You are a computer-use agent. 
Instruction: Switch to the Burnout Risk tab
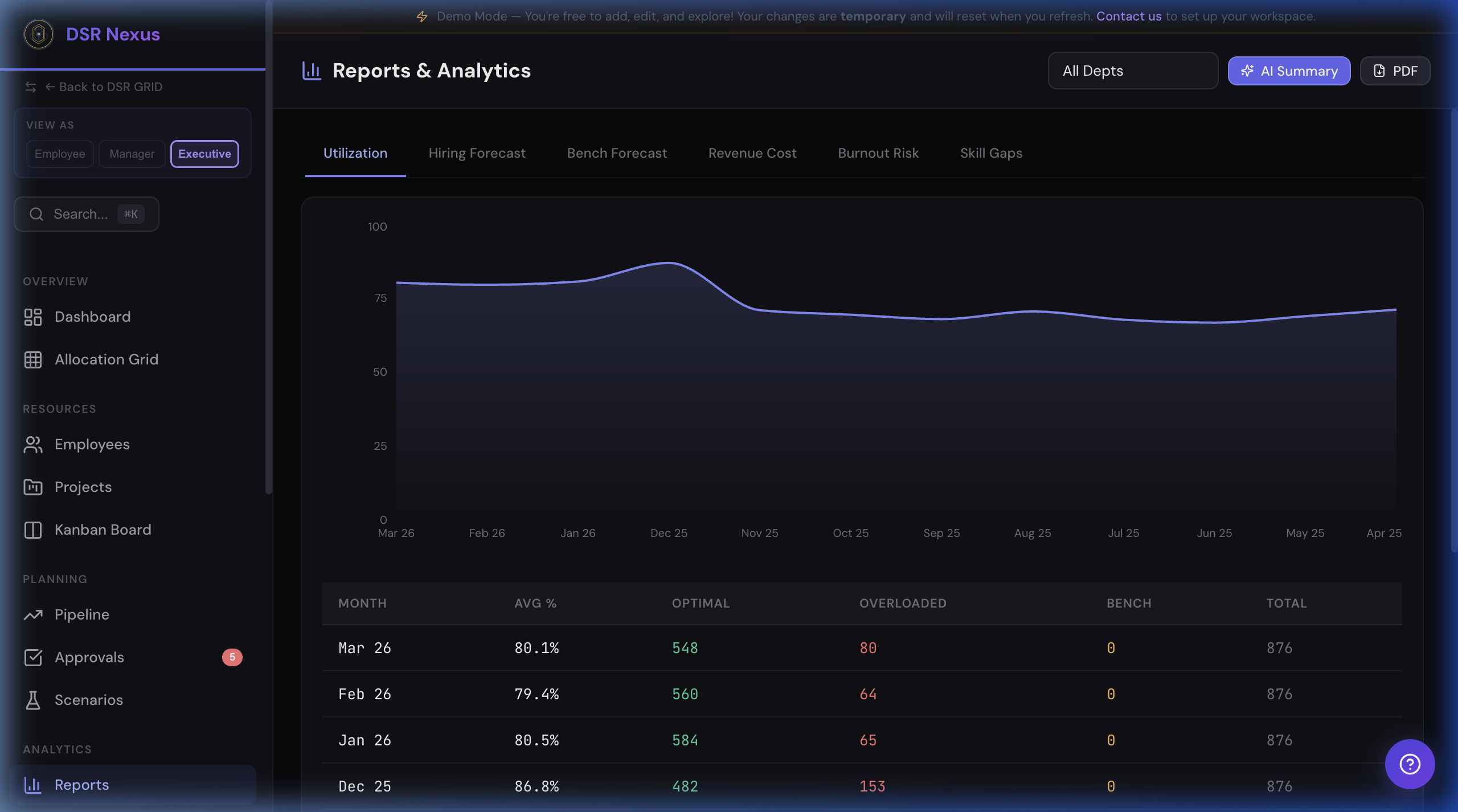click(x=878, y=153)
